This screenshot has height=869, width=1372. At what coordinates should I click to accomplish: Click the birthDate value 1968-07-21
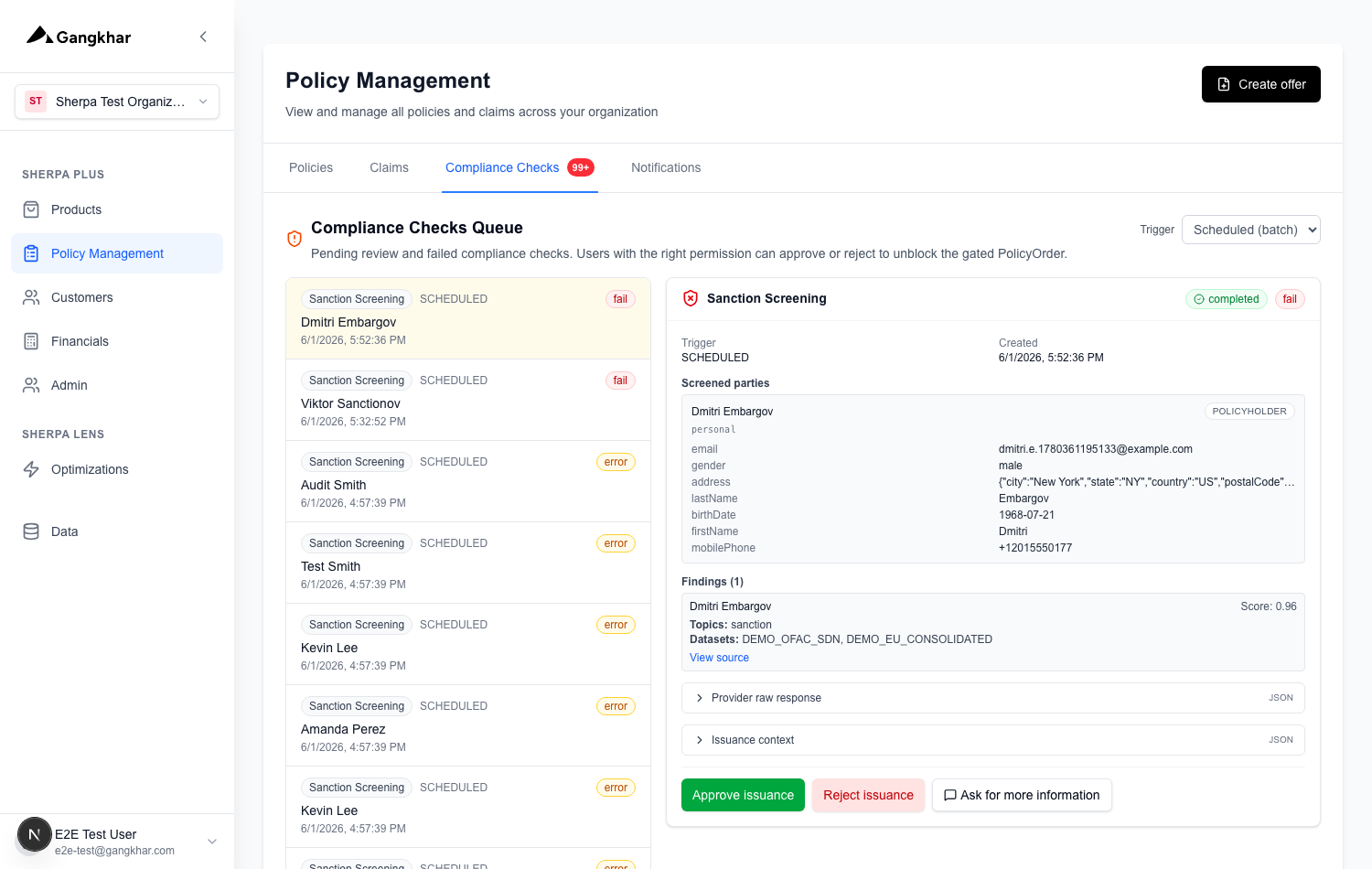point(1026,515)
